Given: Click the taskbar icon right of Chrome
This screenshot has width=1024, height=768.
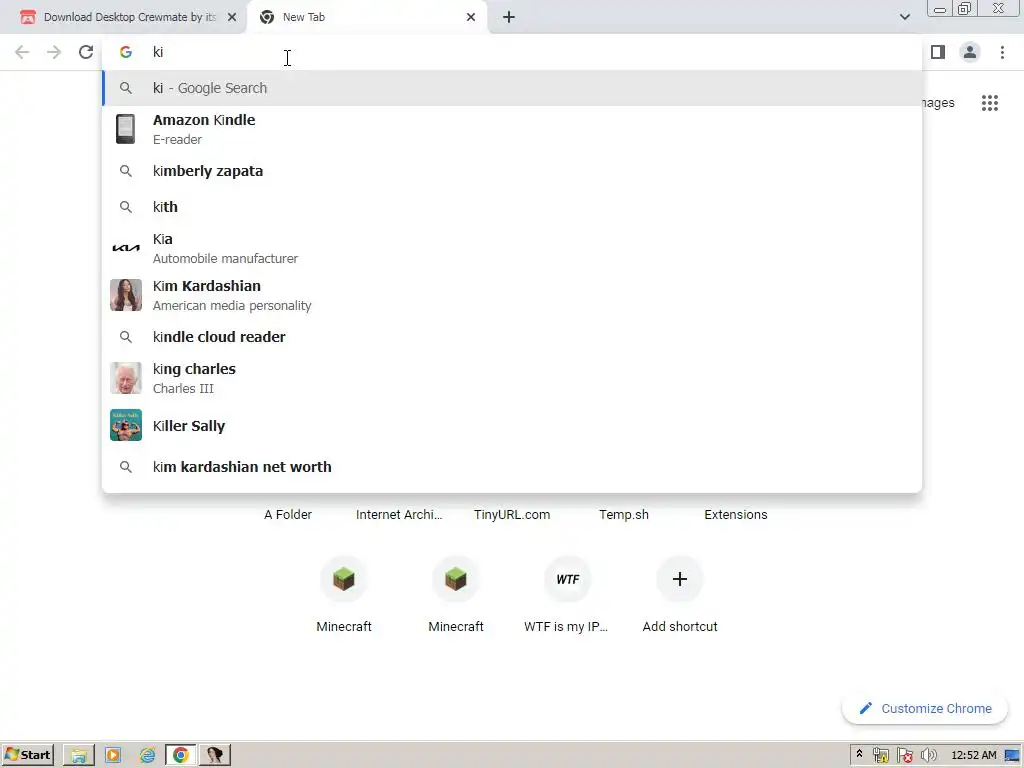Looking at the screenshot, I should click(x=215, y=756).
